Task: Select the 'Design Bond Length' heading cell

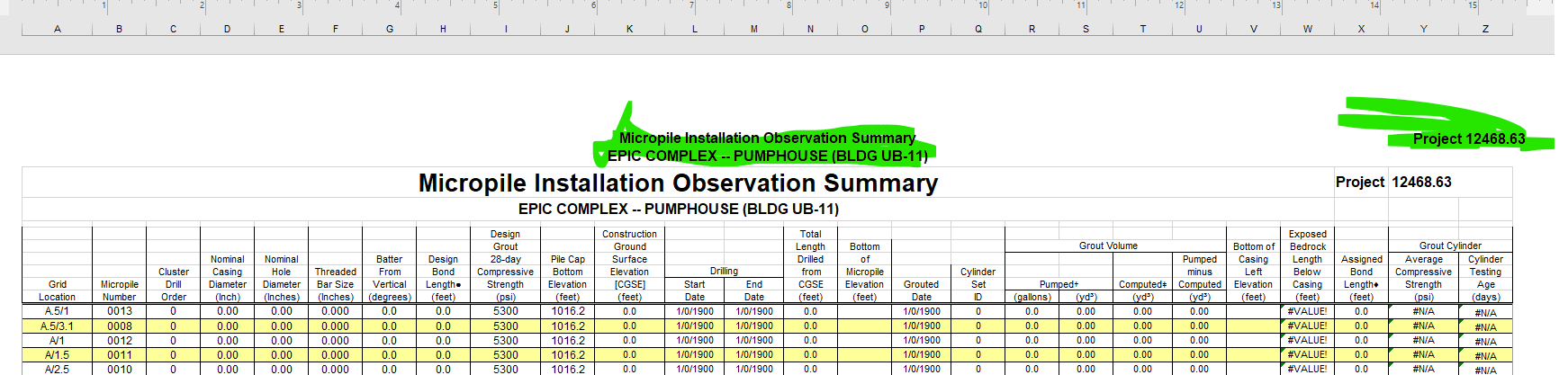Action: click(443, 278)
